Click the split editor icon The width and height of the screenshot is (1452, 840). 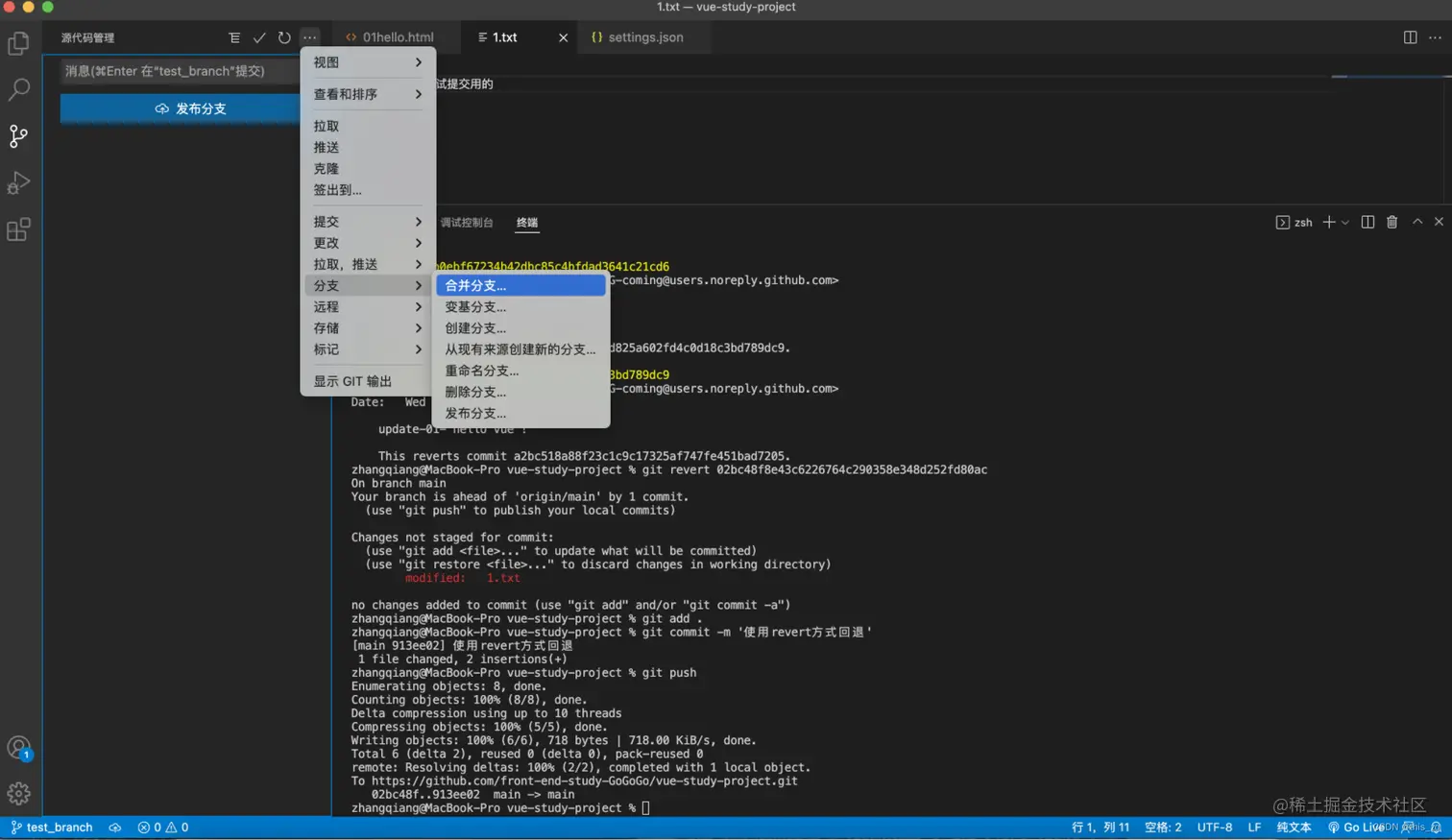point(1410,37)
